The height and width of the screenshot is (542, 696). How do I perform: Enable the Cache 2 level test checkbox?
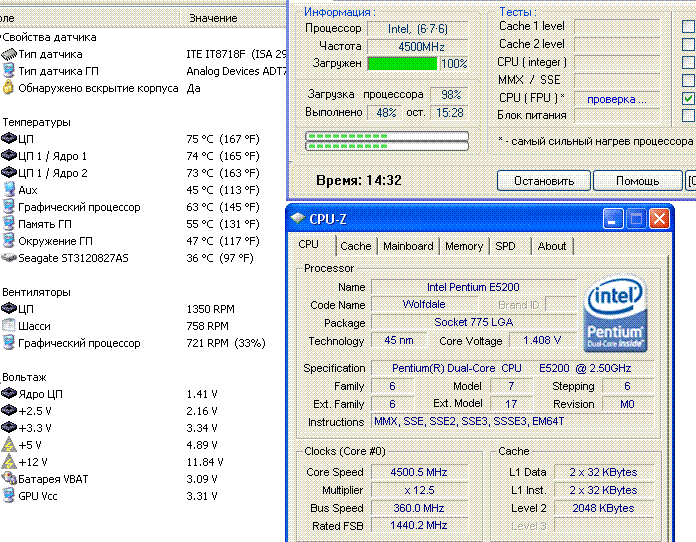pyautogui.click(x=688, y=44)
